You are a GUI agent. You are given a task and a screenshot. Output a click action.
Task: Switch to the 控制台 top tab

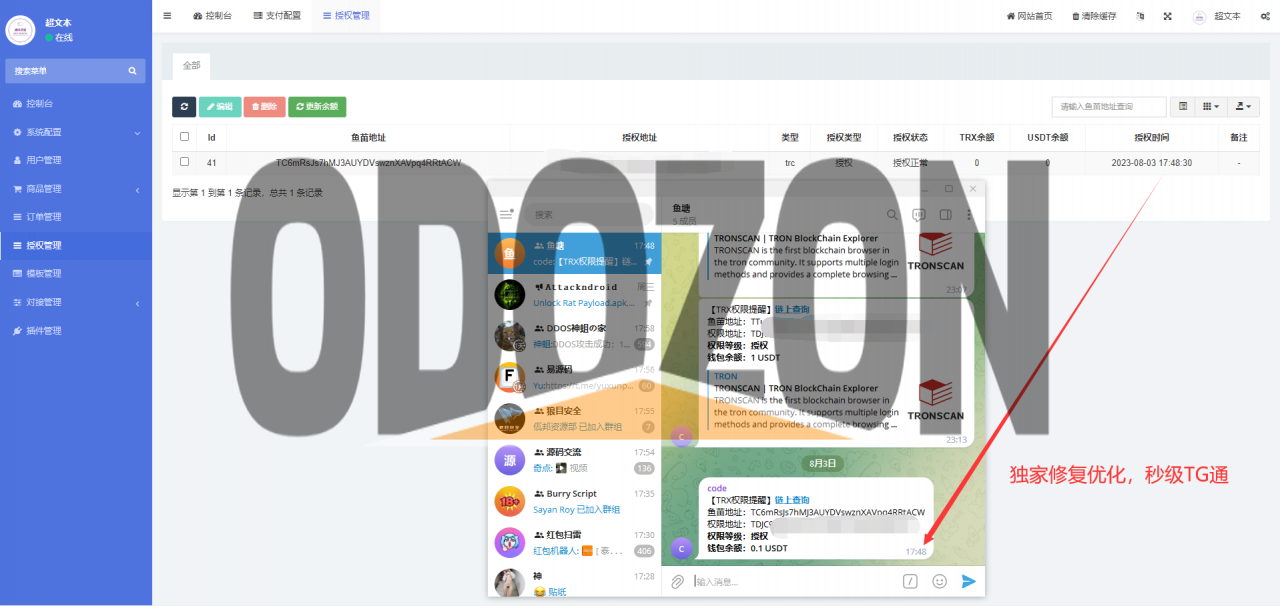pos(212,16)
